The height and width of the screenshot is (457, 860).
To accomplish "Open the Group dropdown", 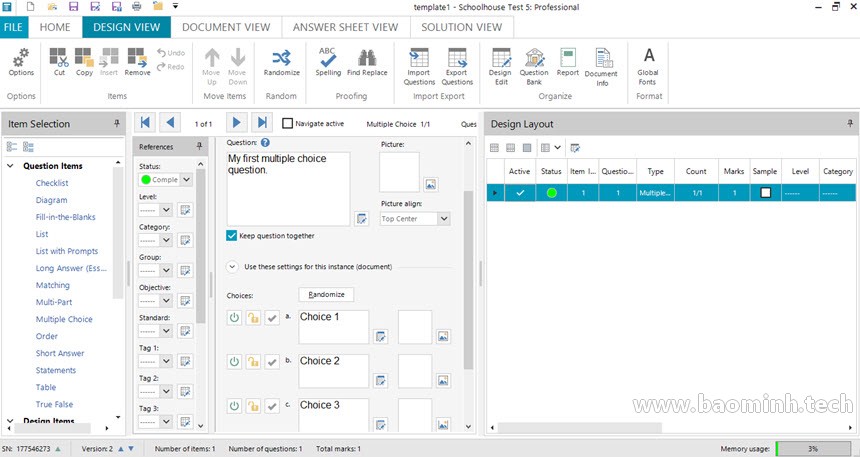I will click(x=166, y=270).
